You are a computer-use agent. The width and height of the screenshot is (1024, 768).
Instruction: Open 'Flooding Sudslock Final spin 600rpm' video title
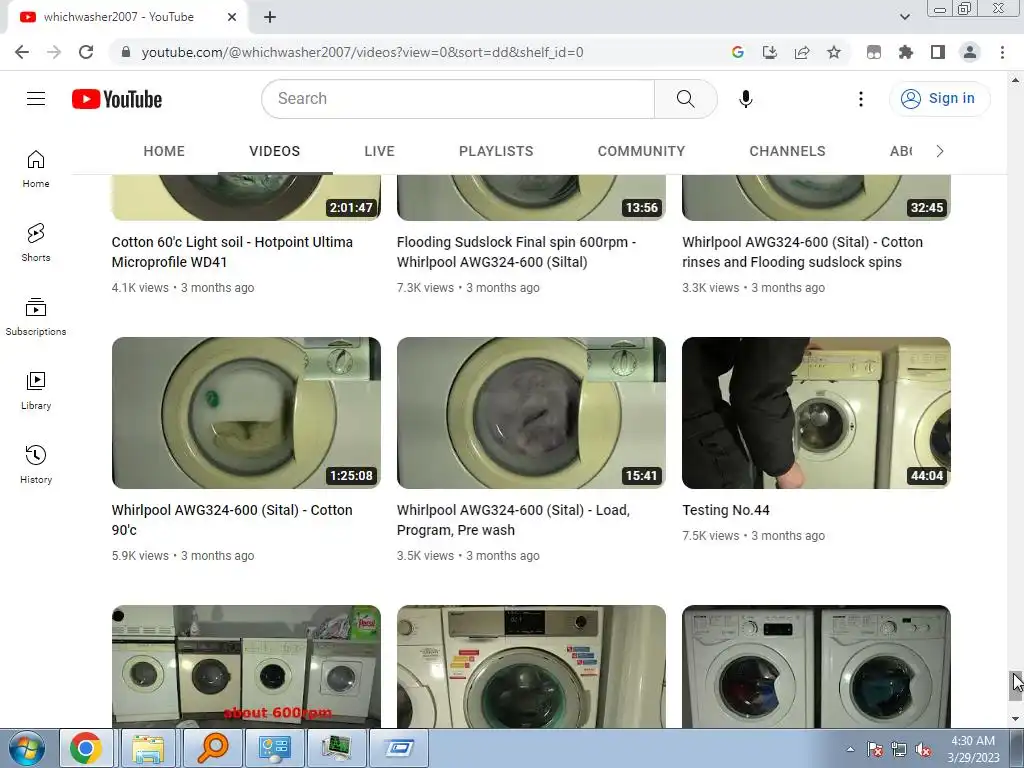[x=516, y=252]
